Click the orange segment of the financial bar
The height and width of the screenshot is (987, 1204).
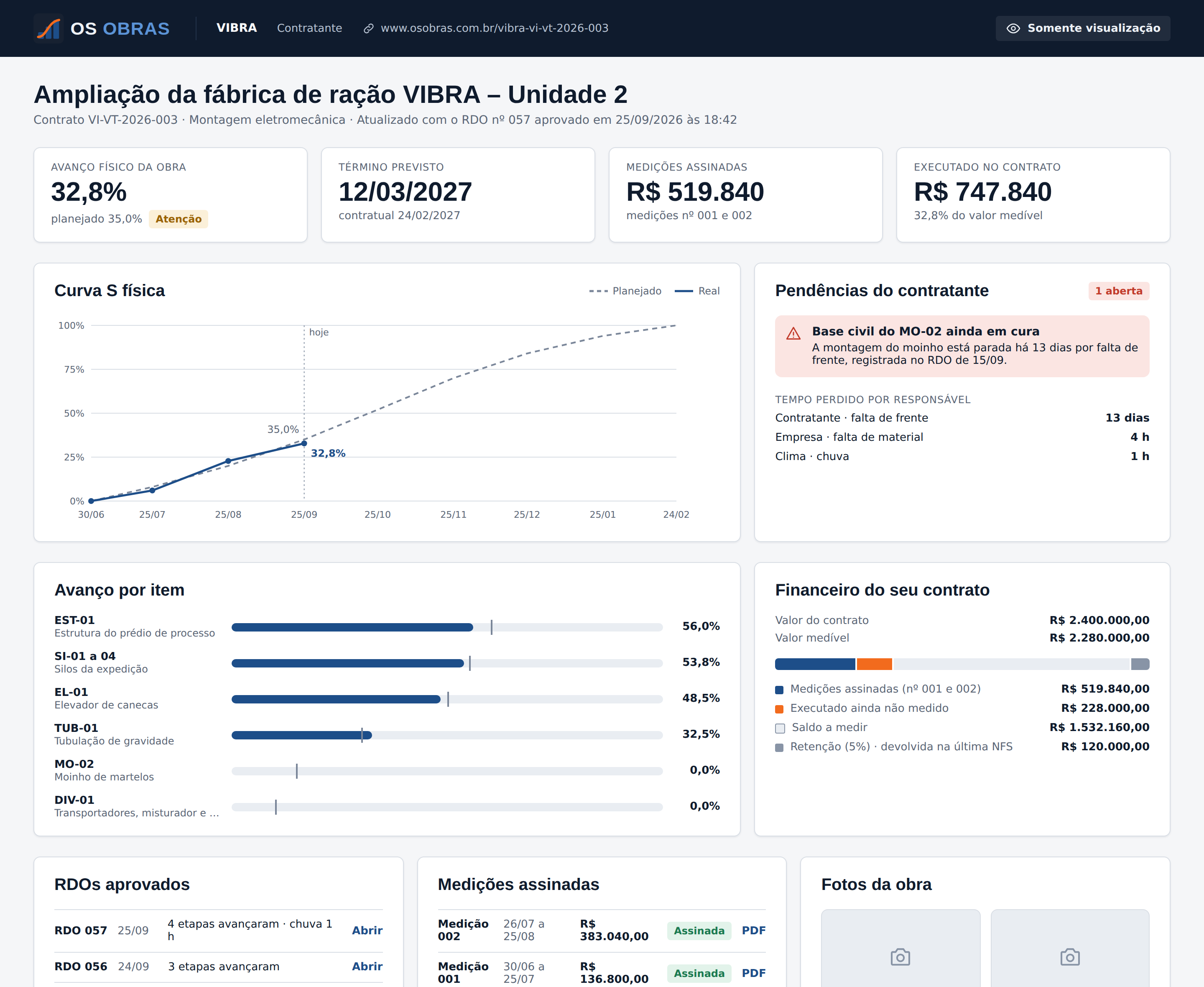click(875, 663)
